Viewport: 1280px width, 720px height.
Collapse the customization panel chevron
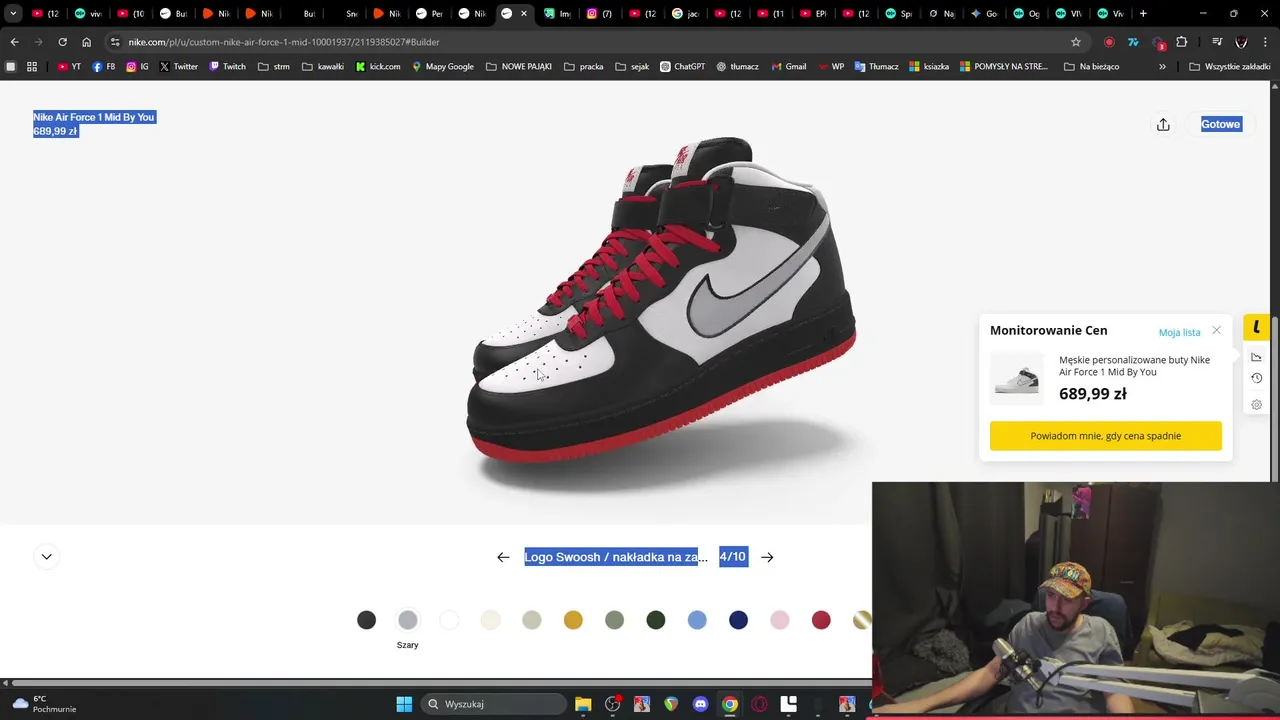point(46,556)
